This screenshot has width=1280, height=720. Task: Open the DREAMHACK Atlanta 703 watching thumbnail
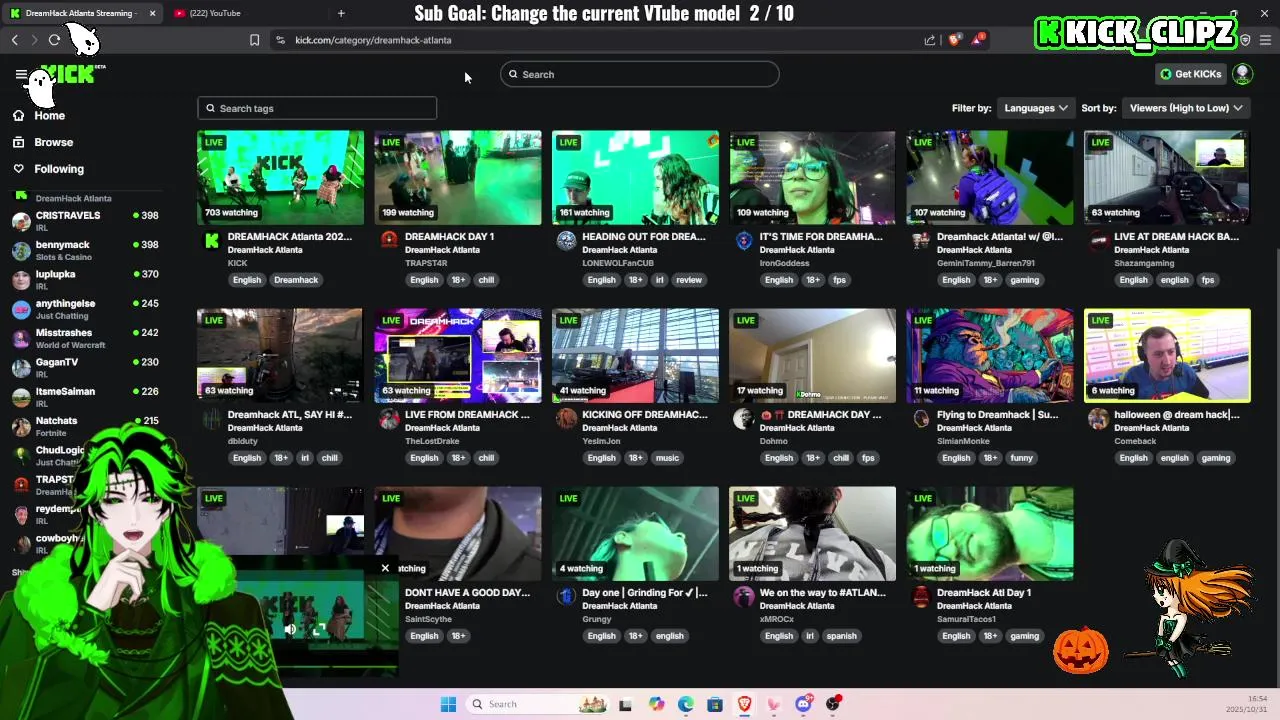tap(281, 177)
